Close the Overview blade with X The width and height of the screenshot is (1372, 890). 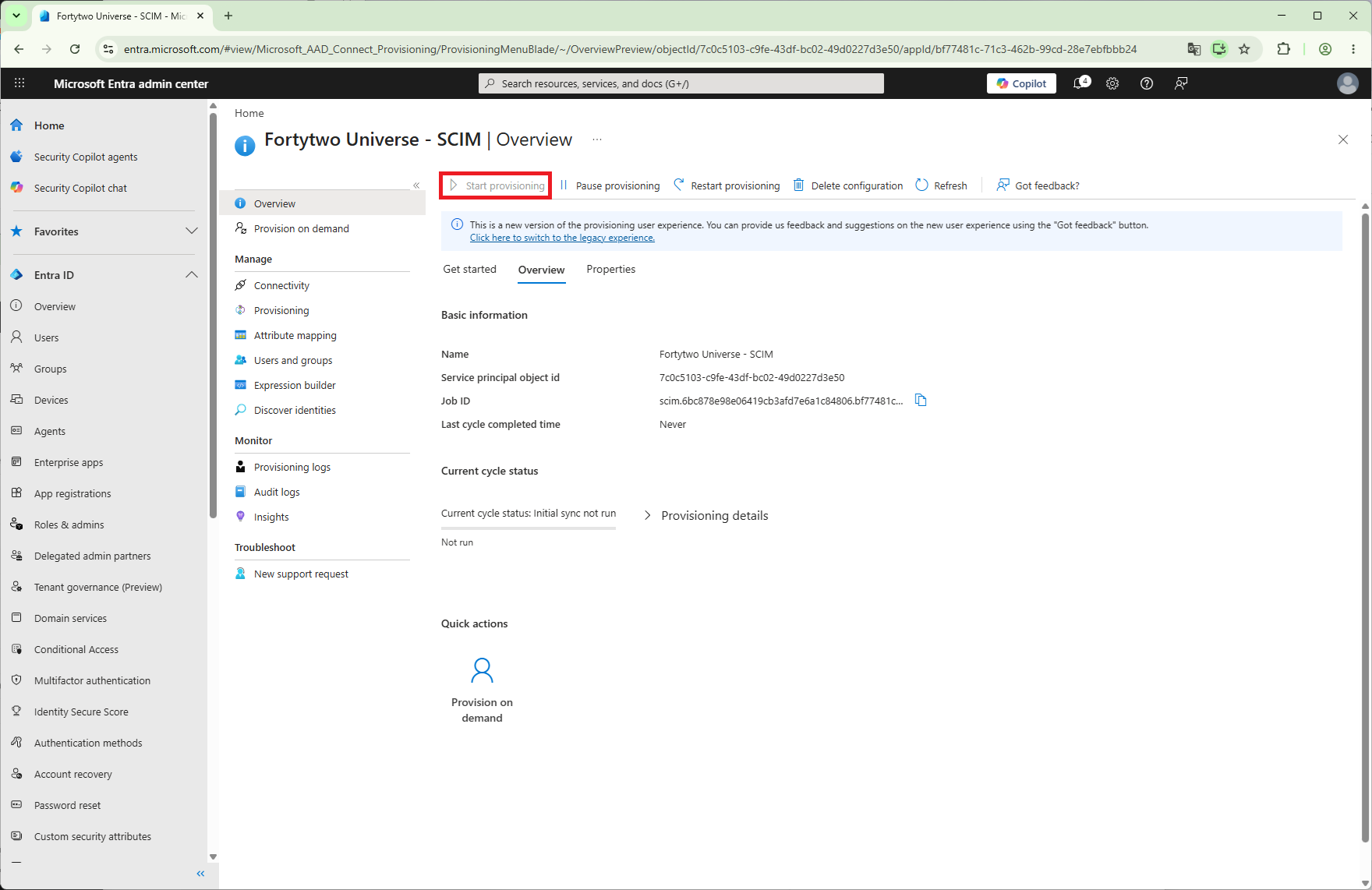[x=1343, y=140]
